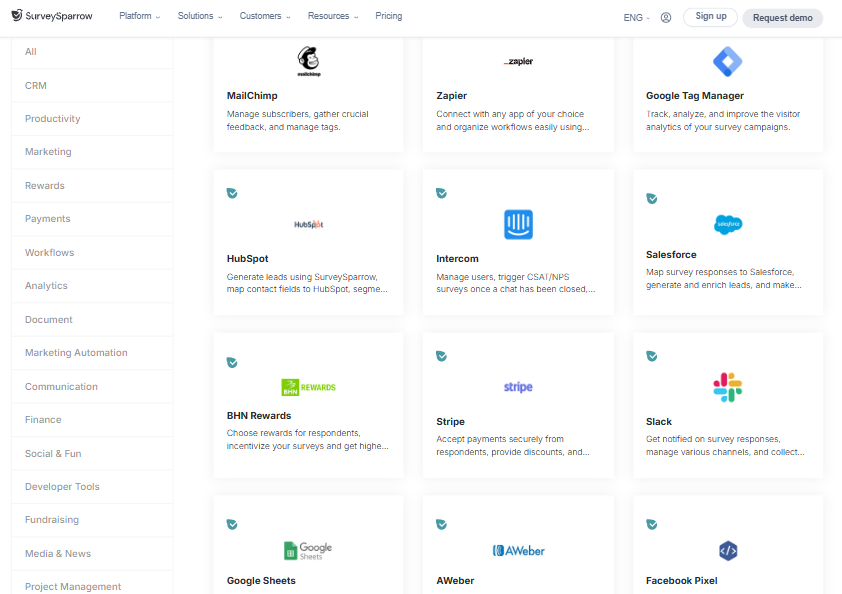Select the Marketing Automation category
The width and height of the screenshot is (842, 594).
[92, 353]
